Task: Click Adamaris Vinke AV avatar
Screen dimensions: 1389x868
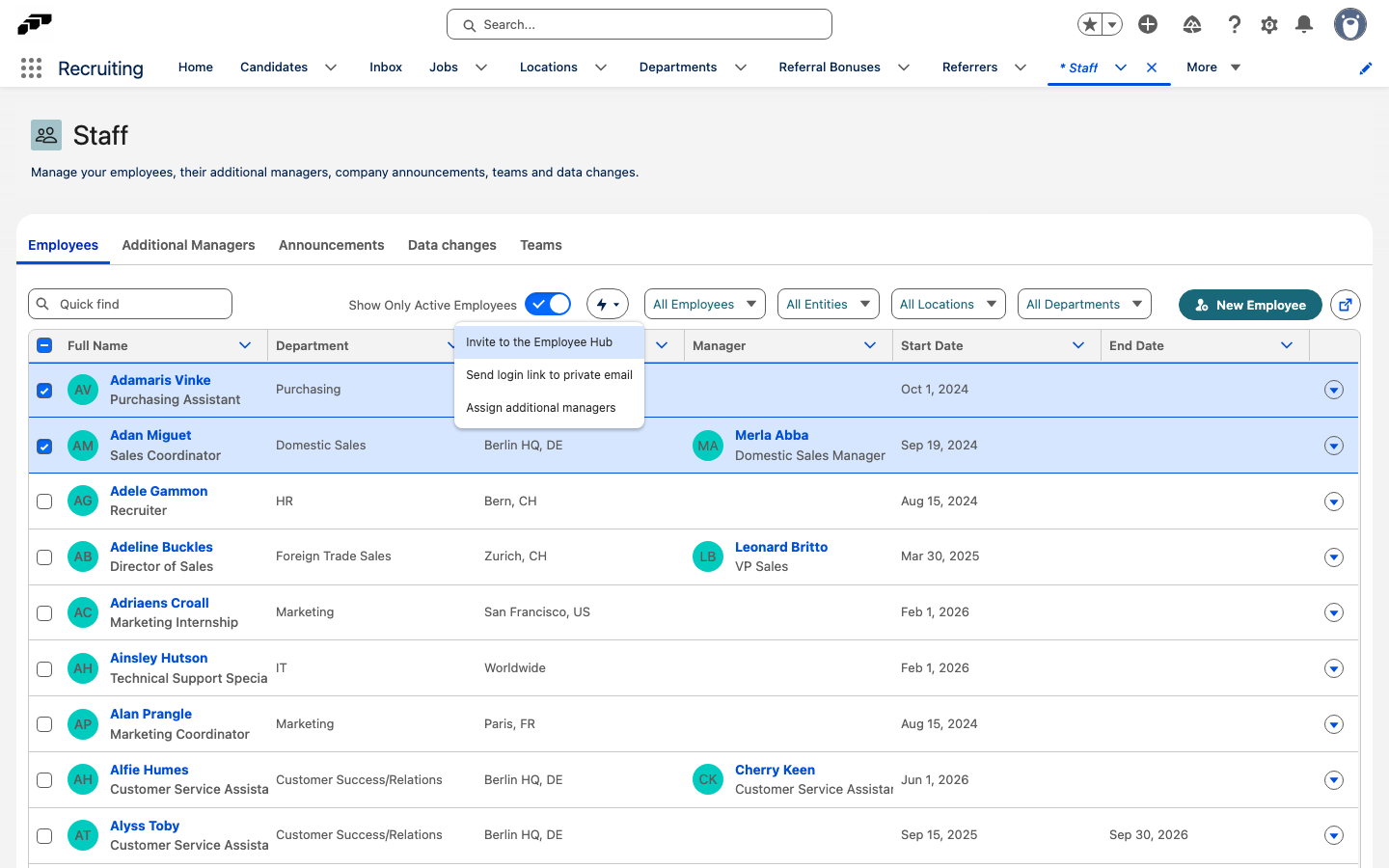Action: point(83,390)
